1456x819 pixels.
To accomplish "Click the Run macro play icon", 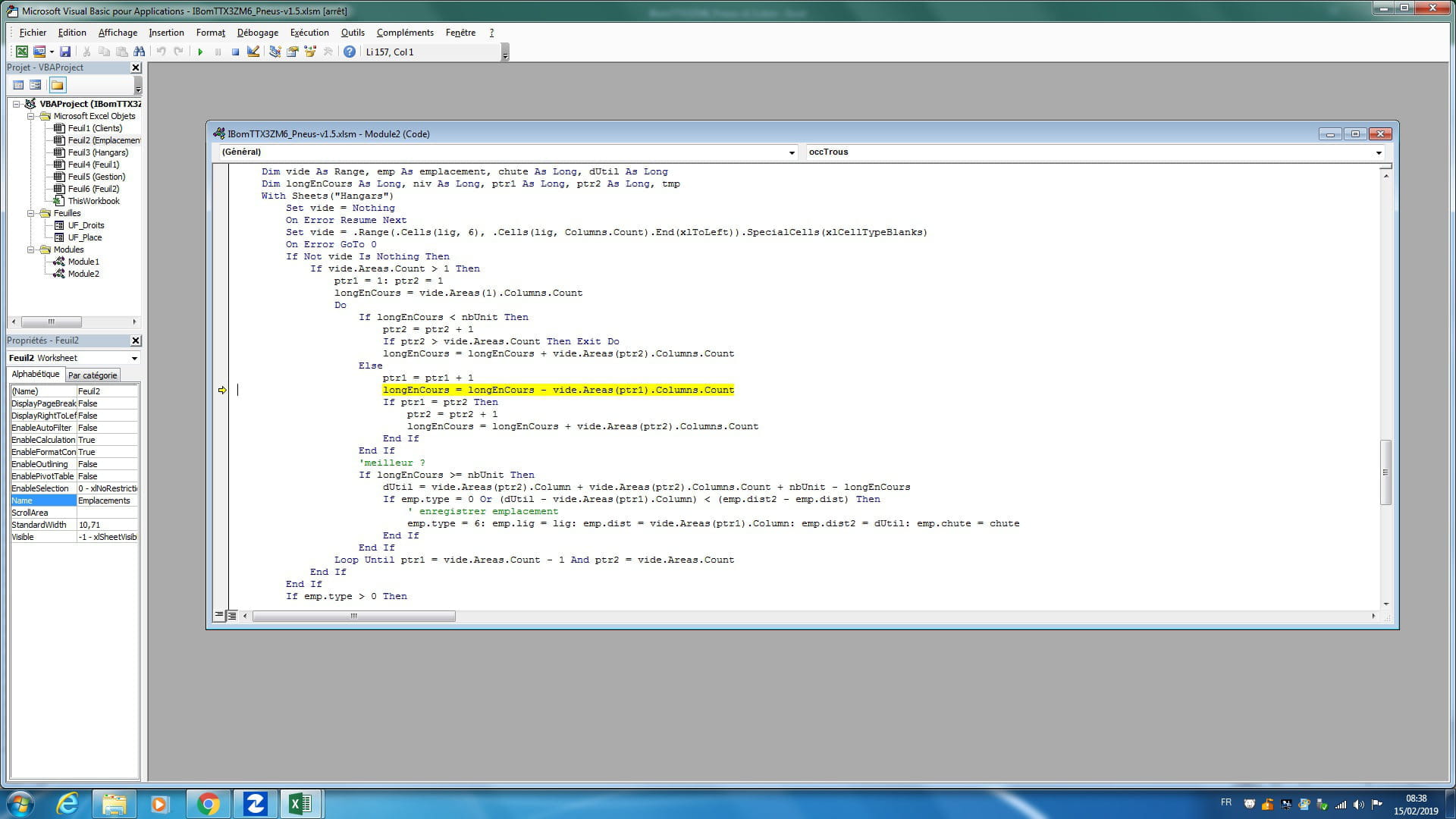I will coord(200,52).
